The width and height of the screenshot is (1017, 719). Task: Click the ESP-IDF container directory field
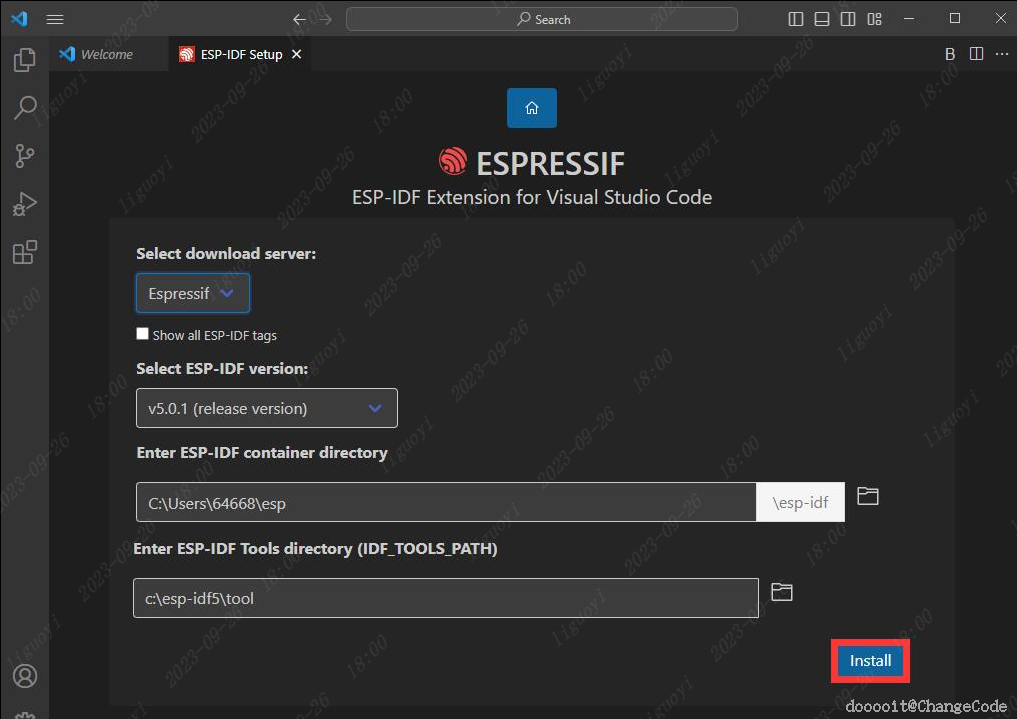[446, 502]
